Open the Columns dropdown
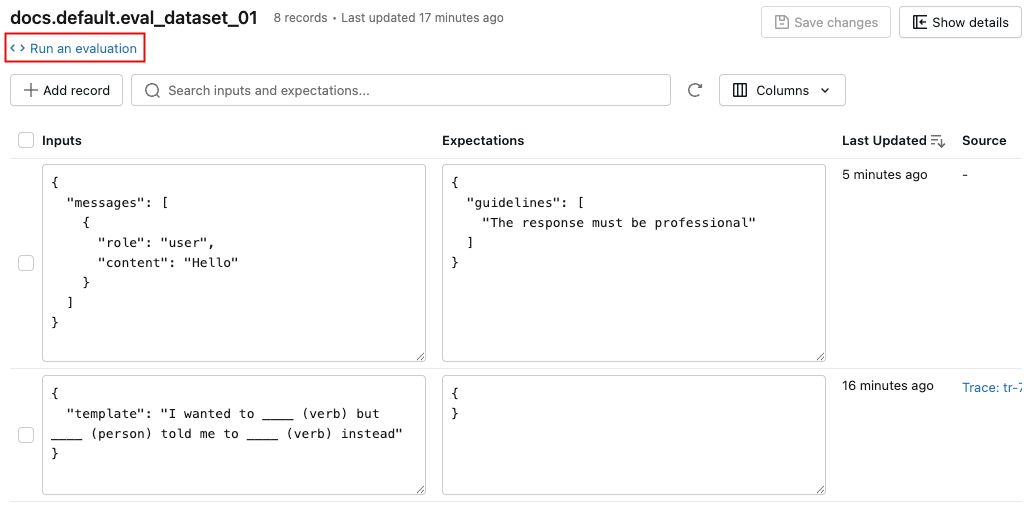 782,90
